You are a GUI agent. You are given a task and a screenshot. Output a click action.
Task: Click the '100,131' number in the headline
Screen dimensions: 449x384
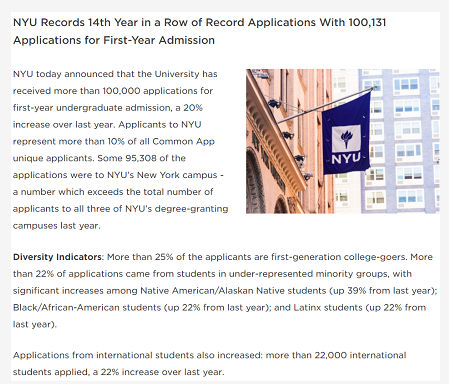click(367, 22)
